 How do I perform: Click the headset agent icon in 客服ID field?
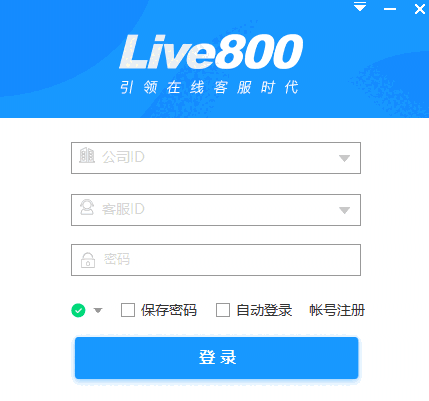(x=87, y=207)
